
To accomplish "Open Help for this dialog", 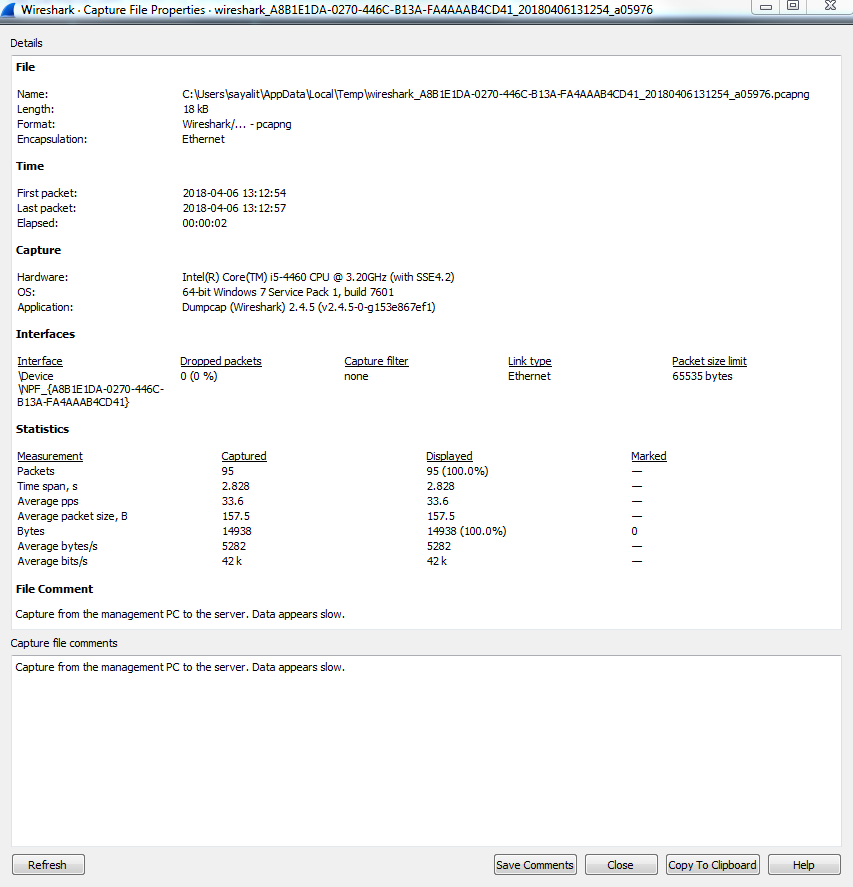I will tap(803, 864).
